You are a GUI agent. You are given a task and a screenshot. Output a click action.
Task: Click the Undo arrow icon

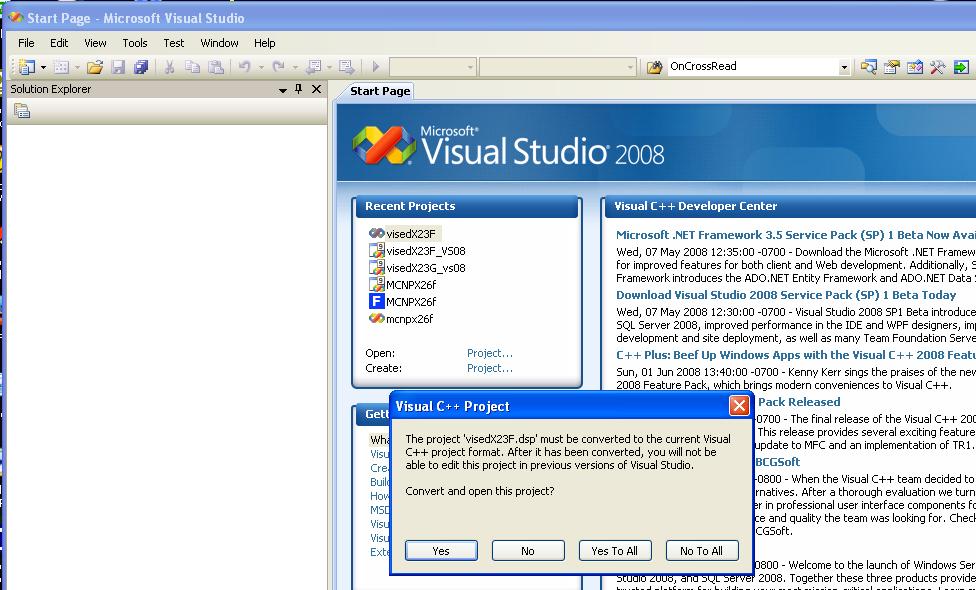(245, 67)
